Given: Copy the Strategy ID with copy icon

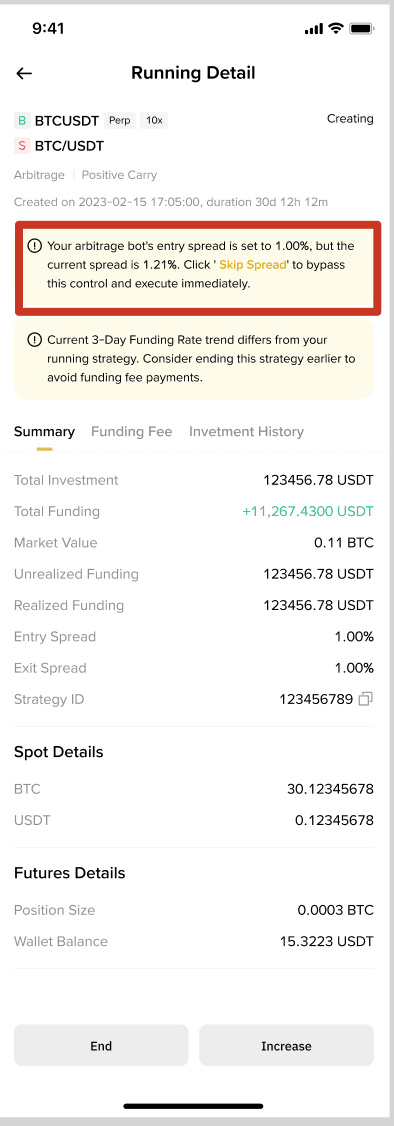Looking at the screenshot, I should (366, 699).
